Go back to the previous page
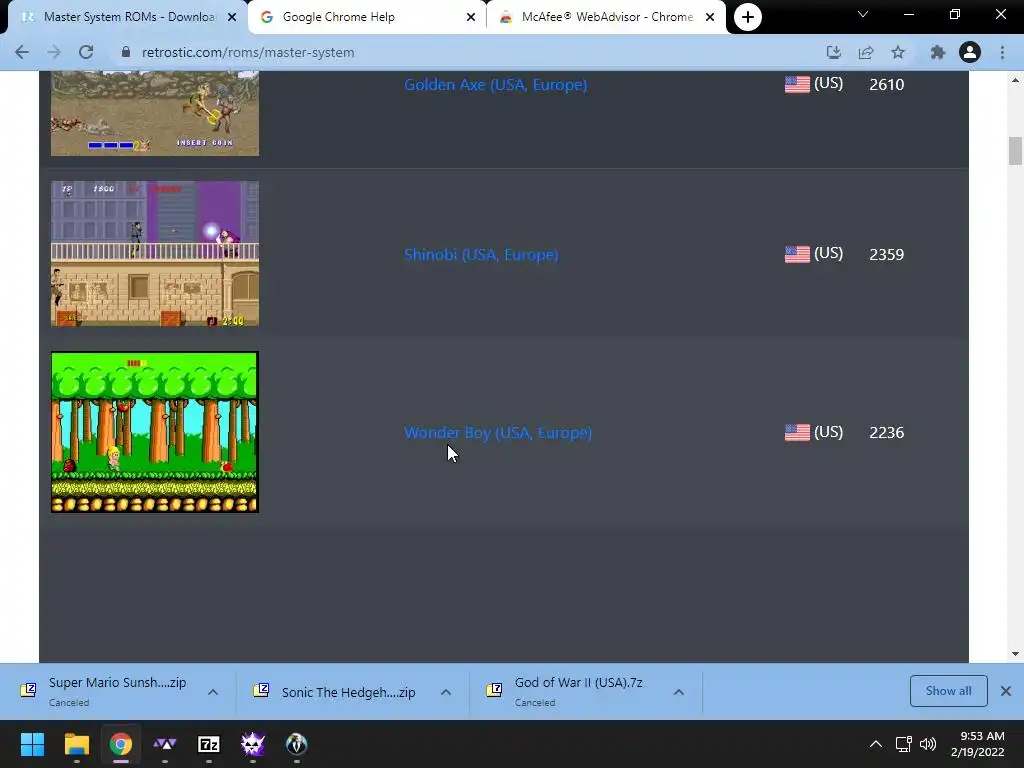The height and width of the screenshot is (768, 1024). [x=22, y=52]
